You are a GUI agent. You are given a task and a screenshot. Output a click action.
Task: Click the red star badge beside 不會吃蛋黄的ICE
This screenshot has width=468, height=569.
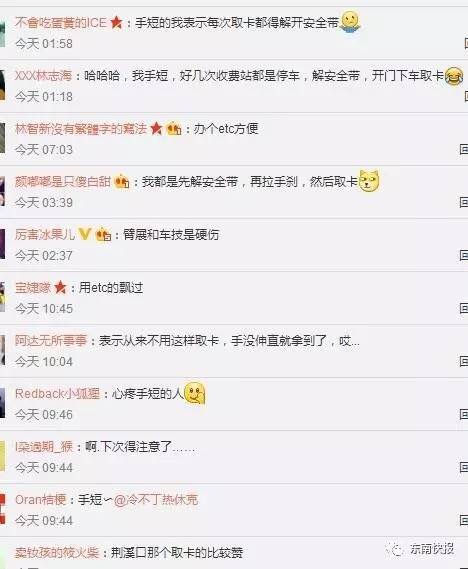(116, 23)
